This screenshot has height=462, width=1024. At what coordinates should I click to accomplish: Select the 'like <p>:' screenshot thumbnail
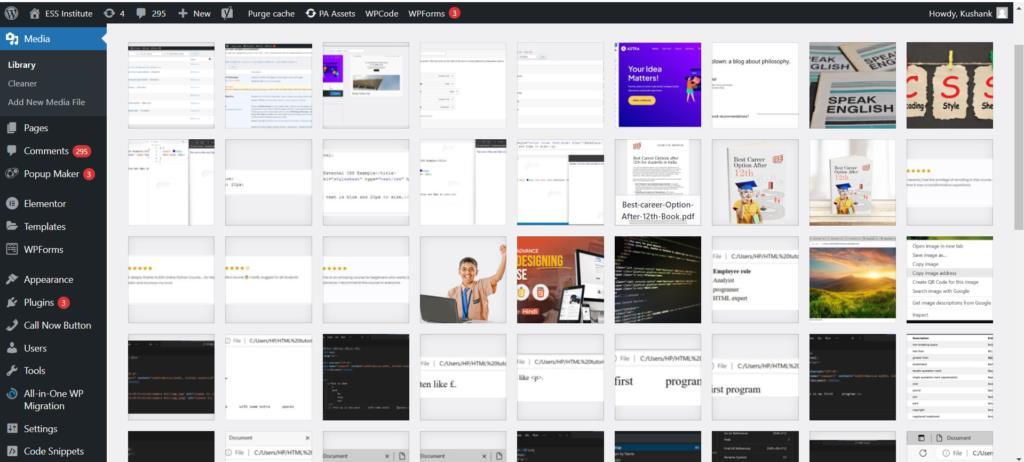[560, 377]
